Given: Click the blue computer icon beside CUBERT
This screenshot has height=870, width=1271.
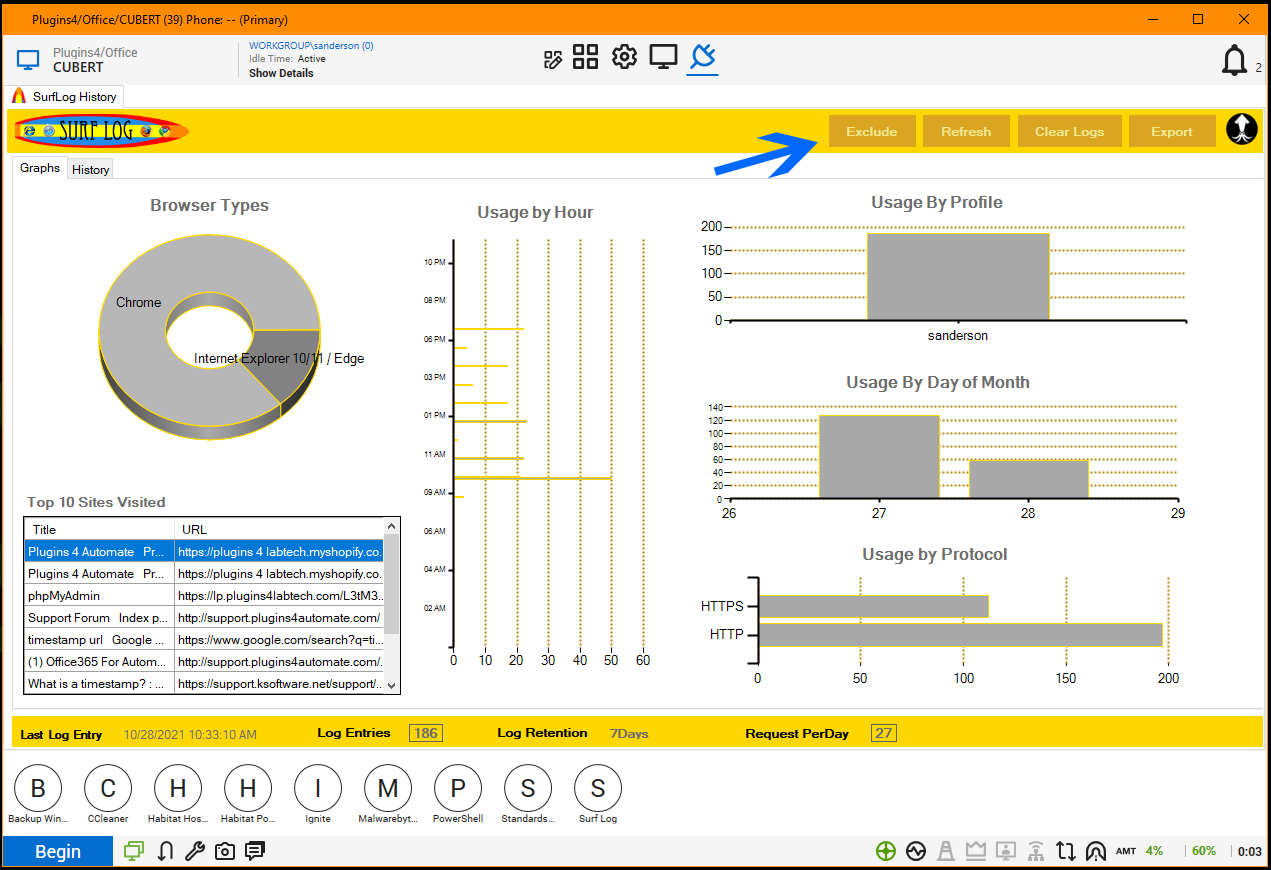Looking at the screenshot, I should coord(28,60).
